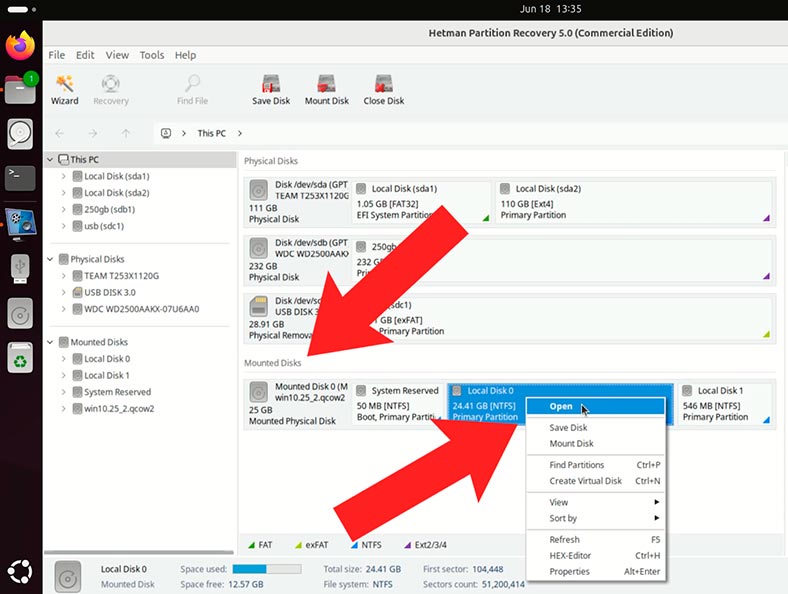Open Properties from context menu
This screenshot has width=788, height=594.
coord(596,572)
